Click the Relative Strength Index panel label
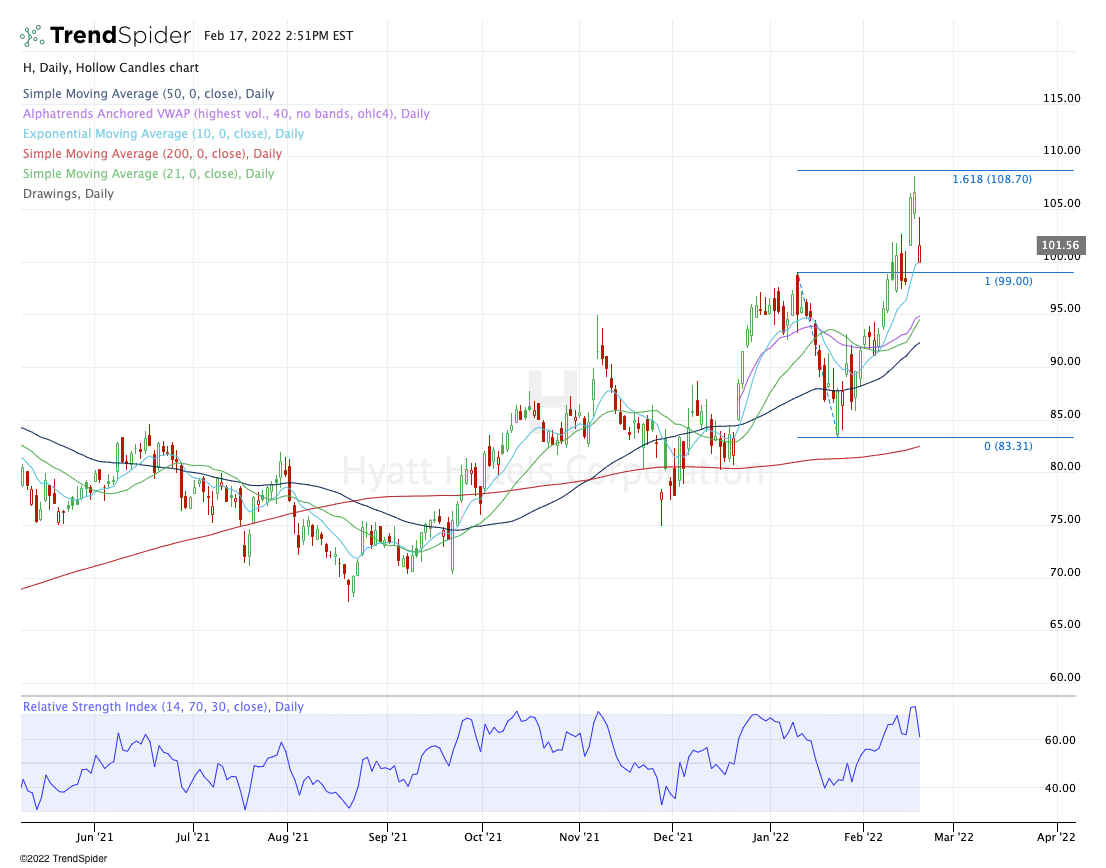Image resolution: width=1106 pixels, height=868 pixels. click(x=163, y=707)
